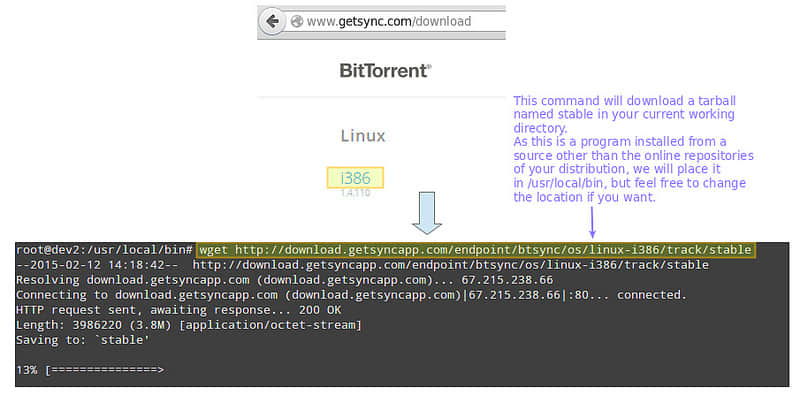This screenshot has height=395, width=800.
Task: Click the 13% progress percentage text
Action: [27, 370]
